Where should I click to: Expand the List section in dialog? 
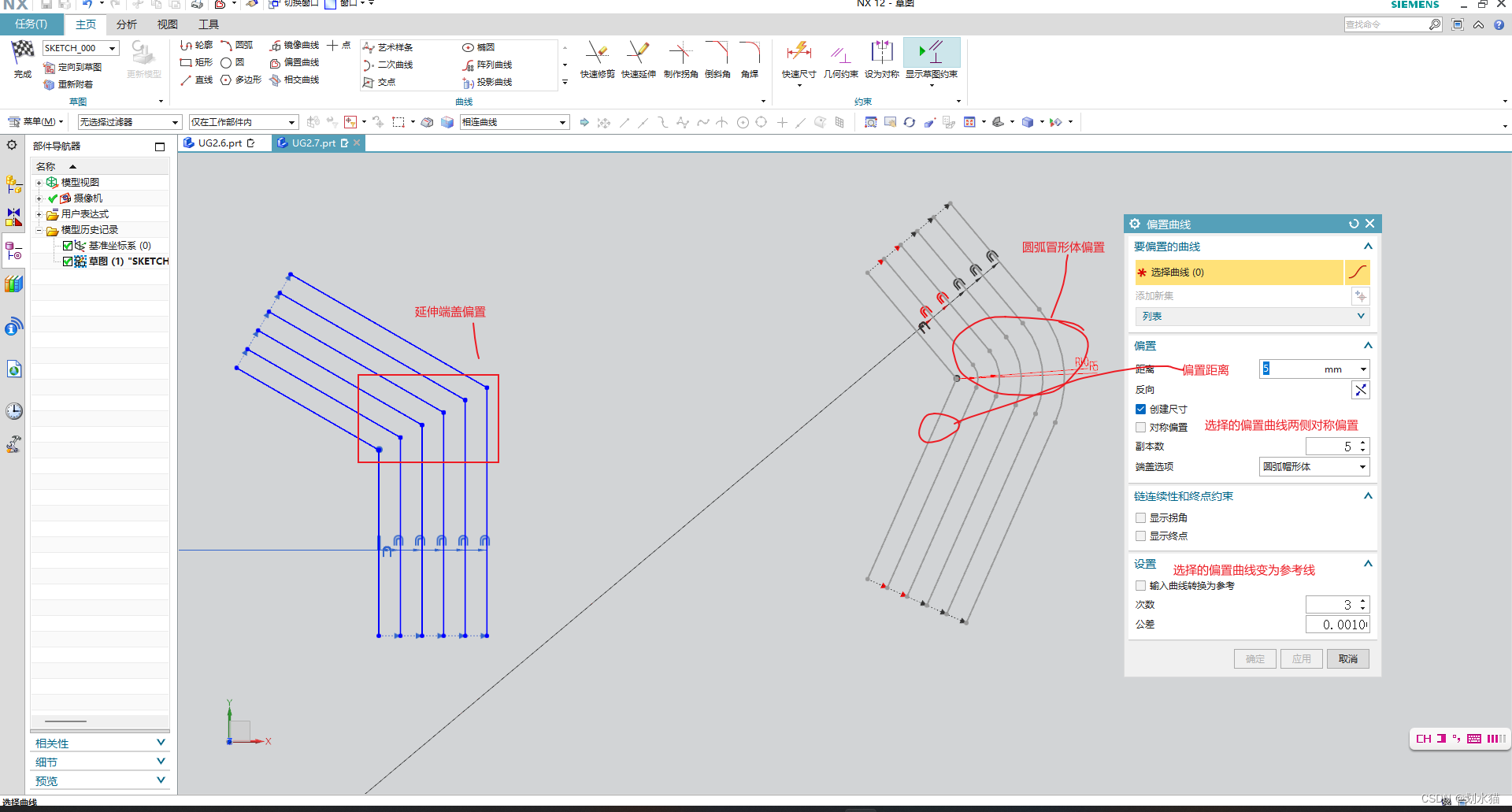point(1252,316)
